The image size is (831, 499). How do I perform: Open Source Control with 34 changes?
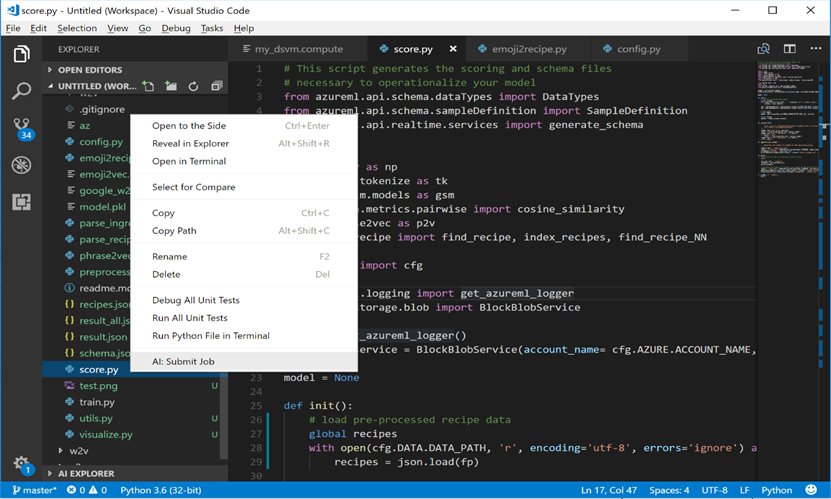tap(22, 128)
